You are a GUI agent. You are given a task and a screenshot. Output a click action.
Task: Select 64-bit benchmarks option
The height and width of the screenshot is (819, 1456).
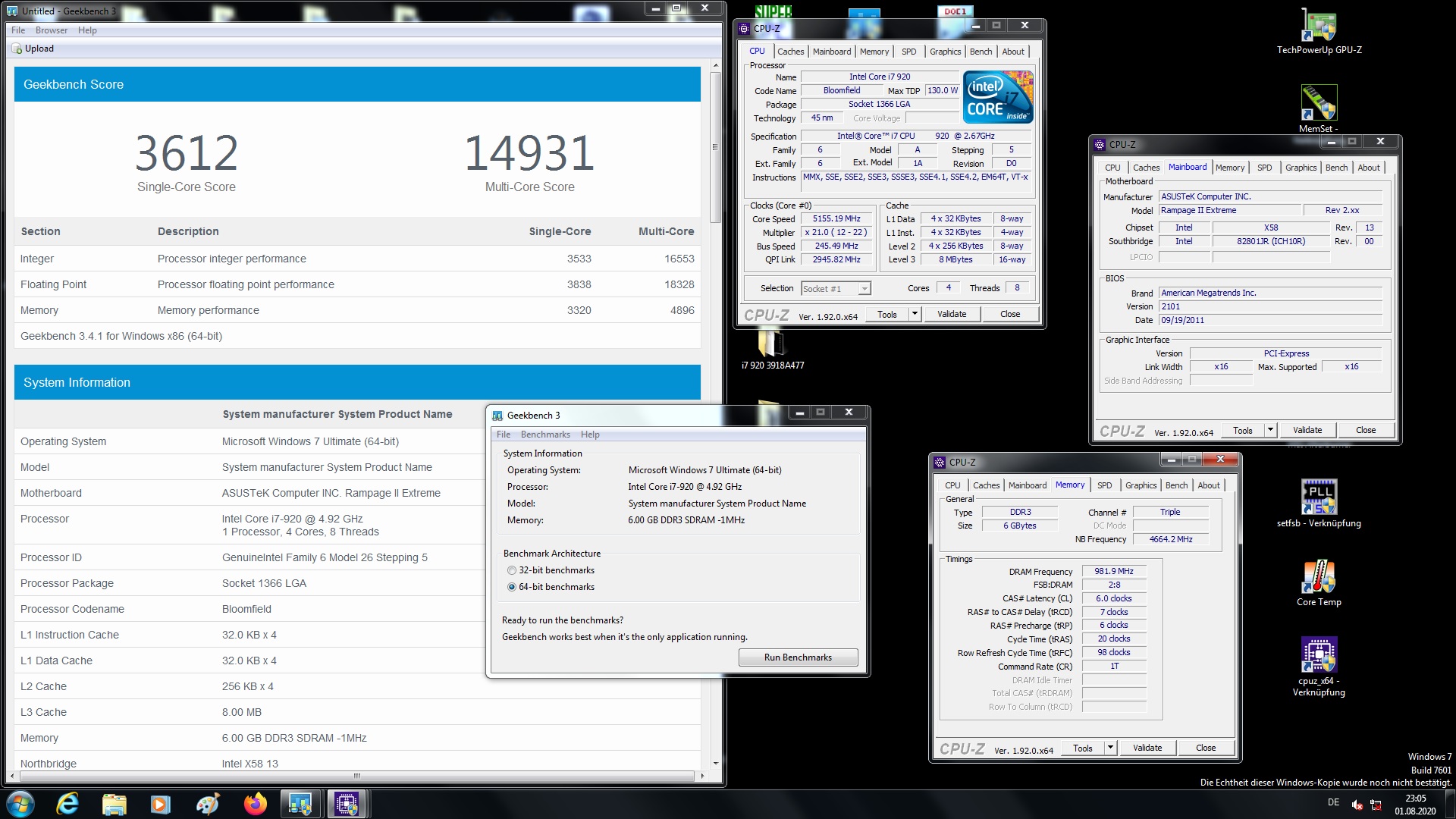pyautogui.click(x=512, y=587)
